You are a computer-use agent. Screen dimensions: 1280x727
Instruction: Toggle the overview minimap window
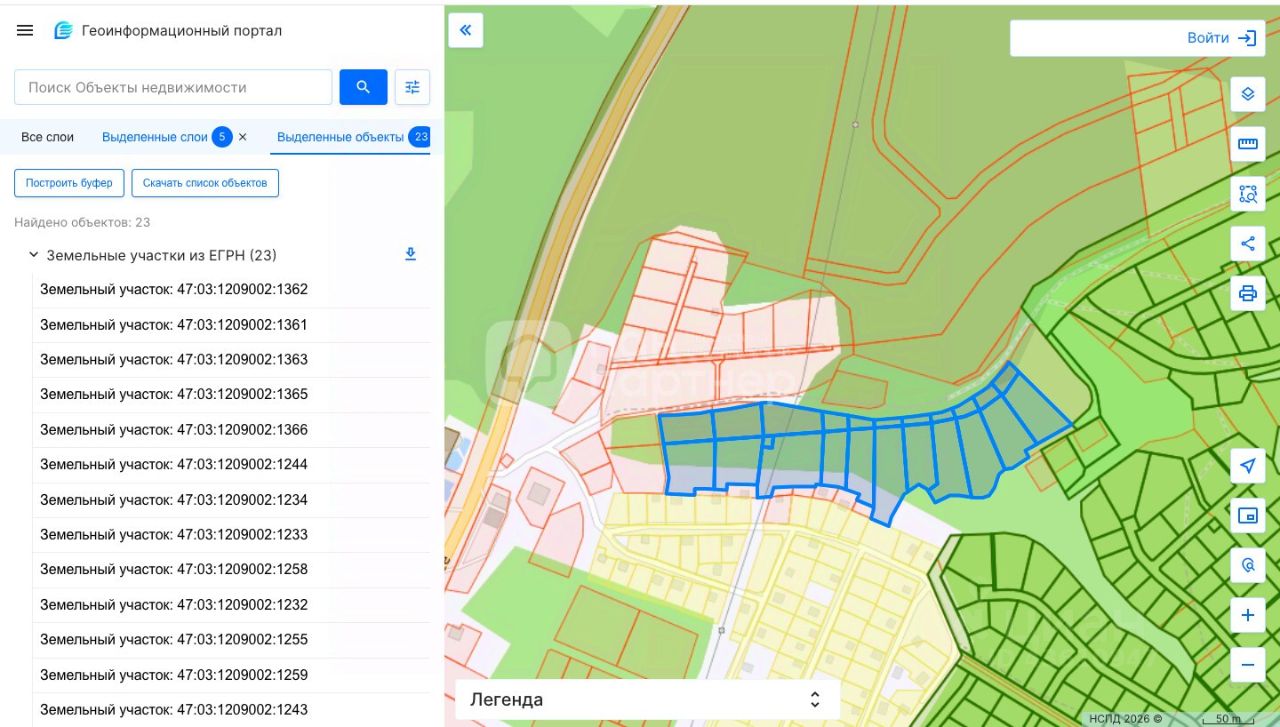[1247, 515]
